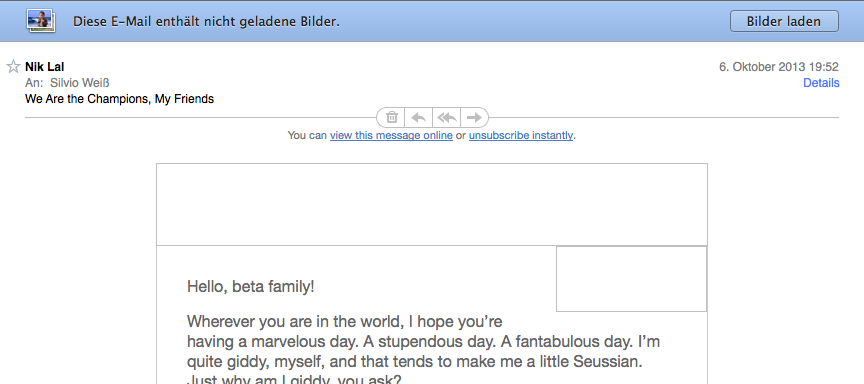The height and width of the screenshot is (384, 864).
Task: Show header Details
Action: coord(821,83)
